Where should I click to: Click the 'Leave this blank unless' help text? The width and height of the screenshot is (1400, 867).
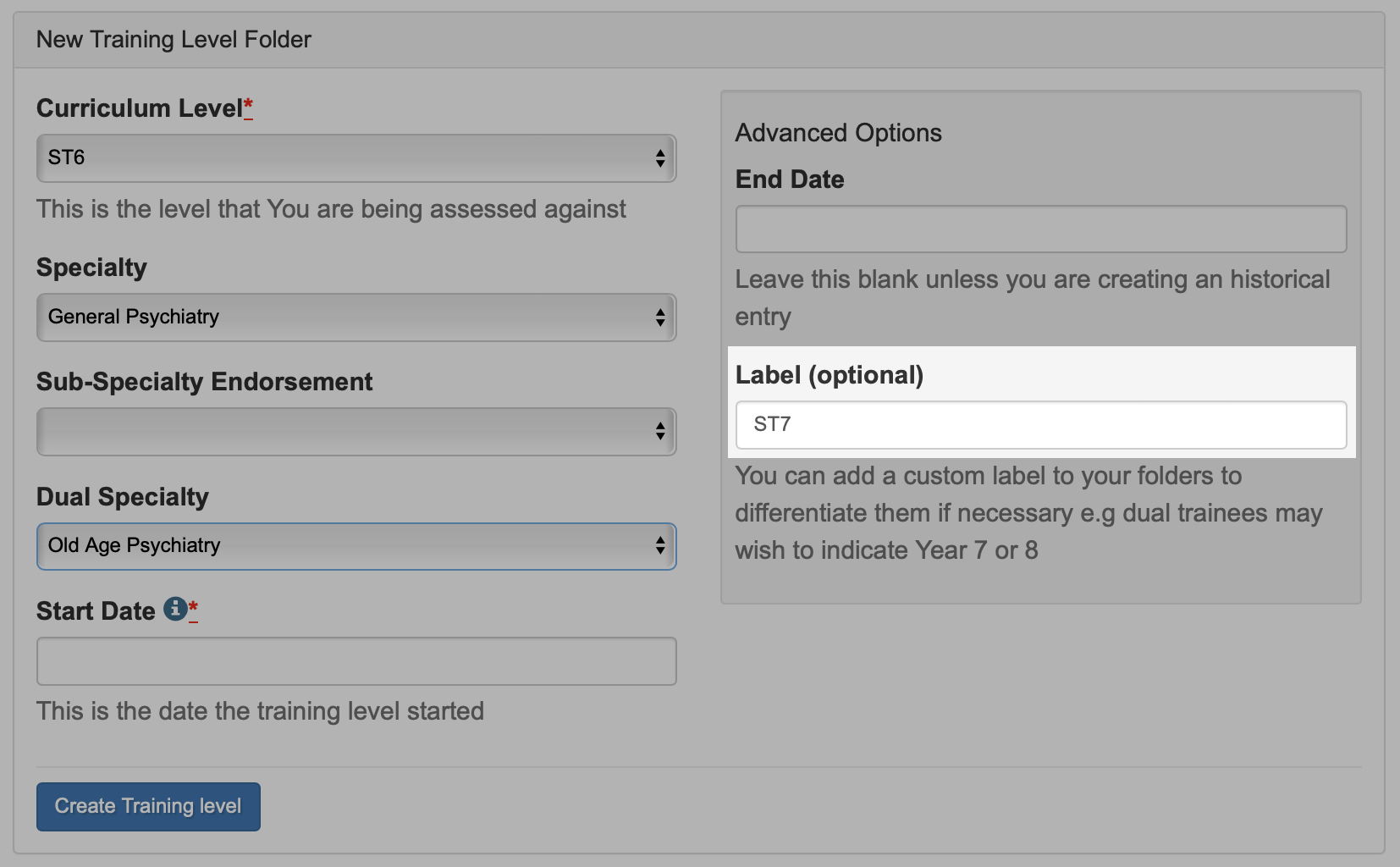tap(1033, 298)
